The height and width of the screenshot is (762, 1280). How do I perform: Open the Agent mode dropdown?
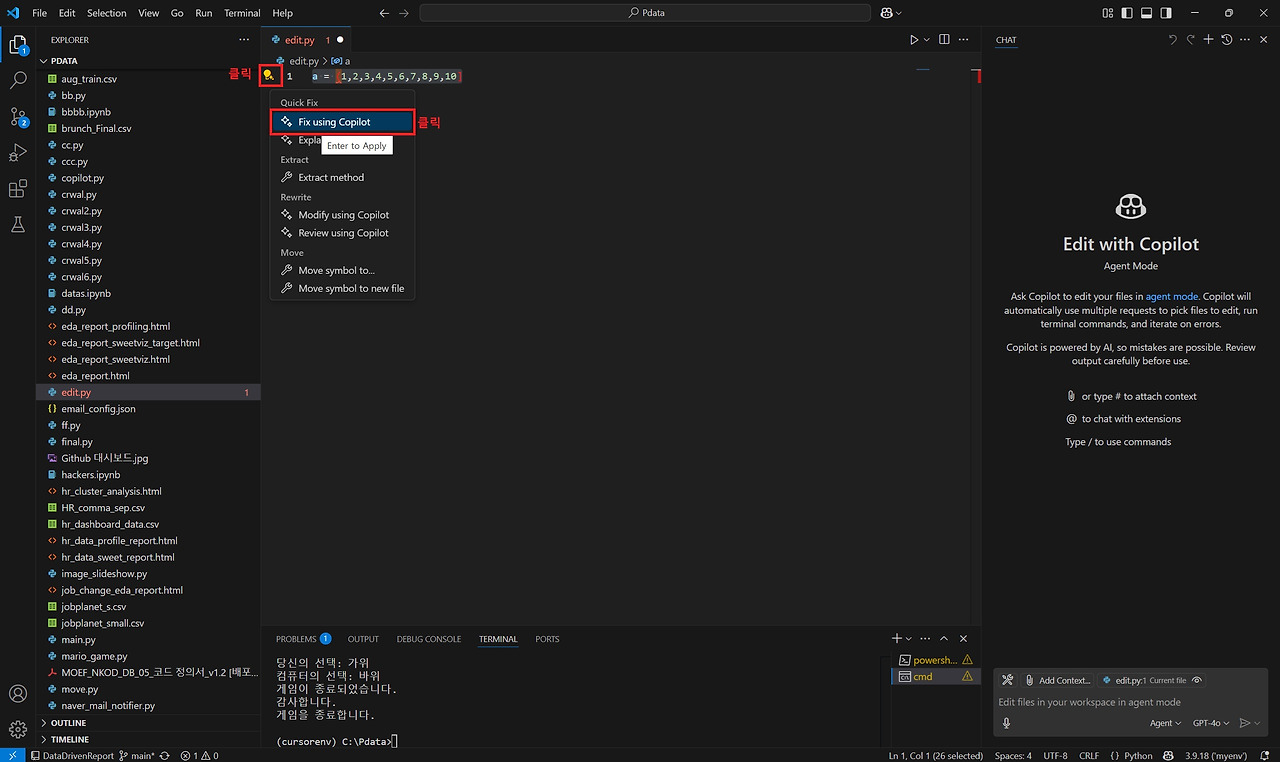pos(1165,723)
